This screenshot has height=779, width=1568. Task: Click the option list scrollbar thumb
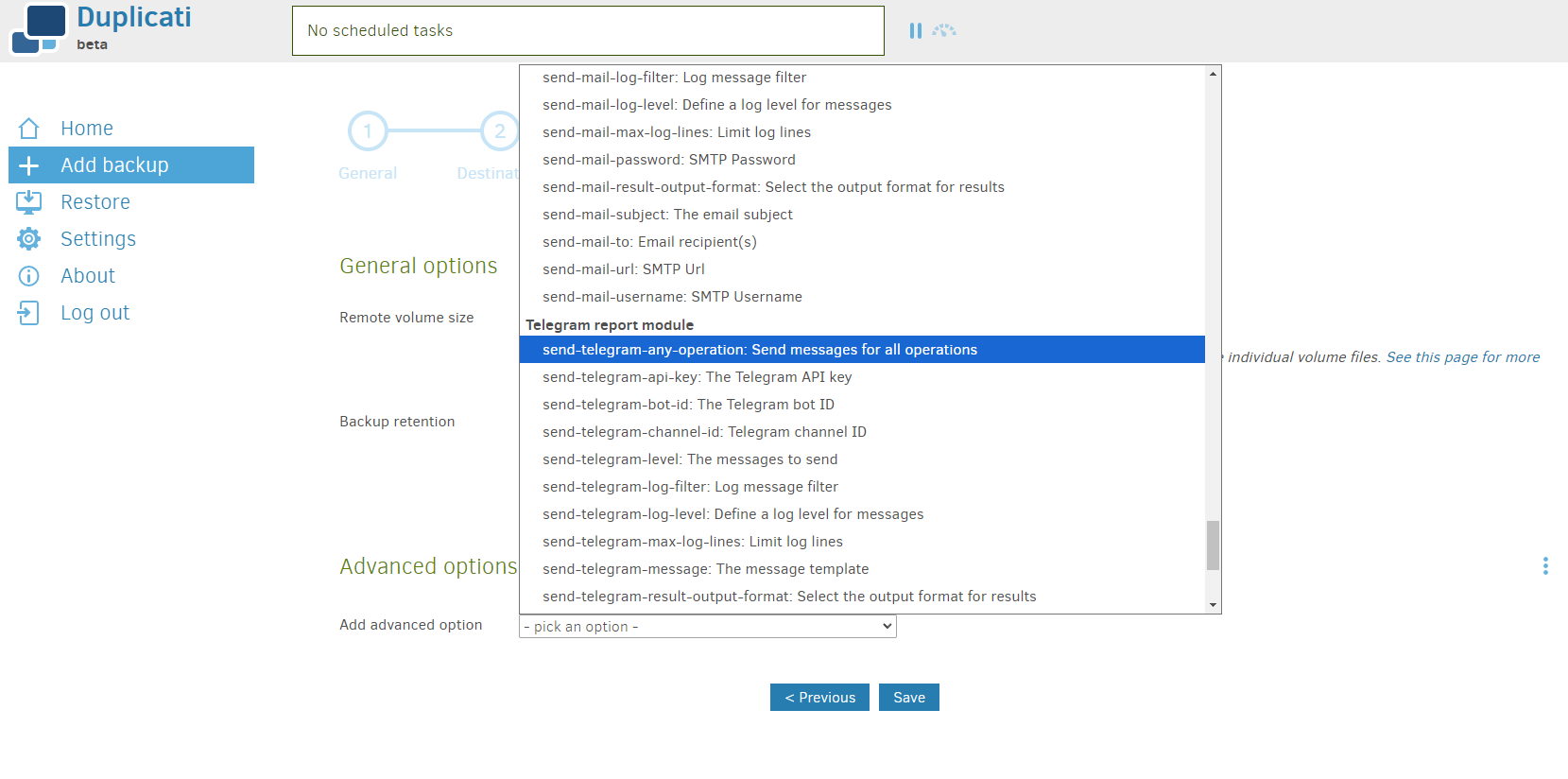coord(1213,545)
